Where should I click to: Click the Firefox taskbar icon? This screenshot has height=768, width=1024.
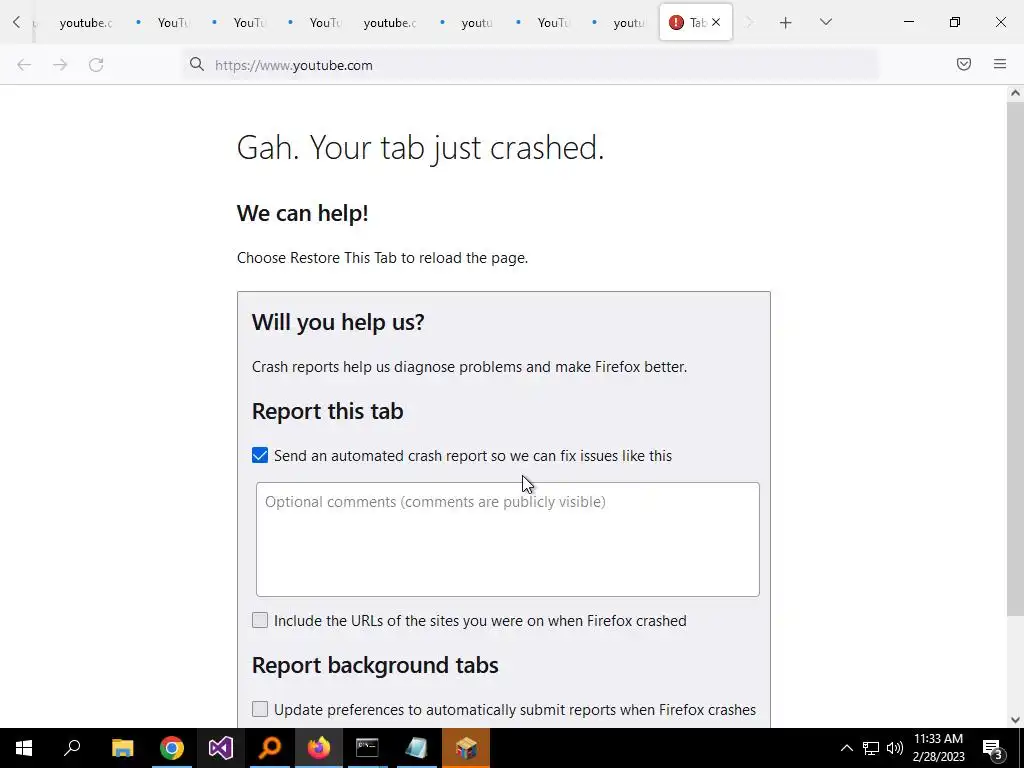(319, 748)
